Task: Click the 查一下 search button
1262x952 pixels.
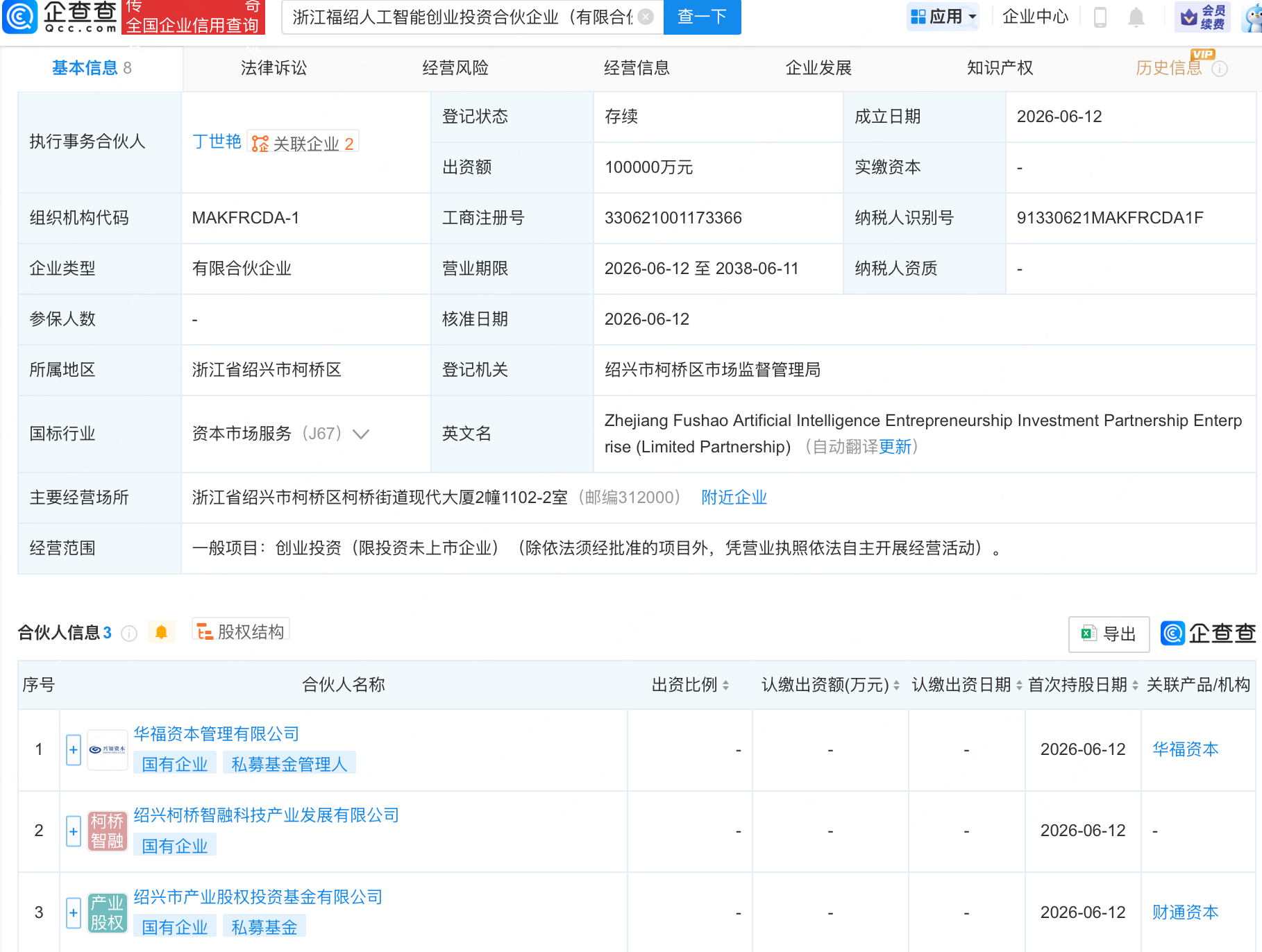Action: point(702,17)
